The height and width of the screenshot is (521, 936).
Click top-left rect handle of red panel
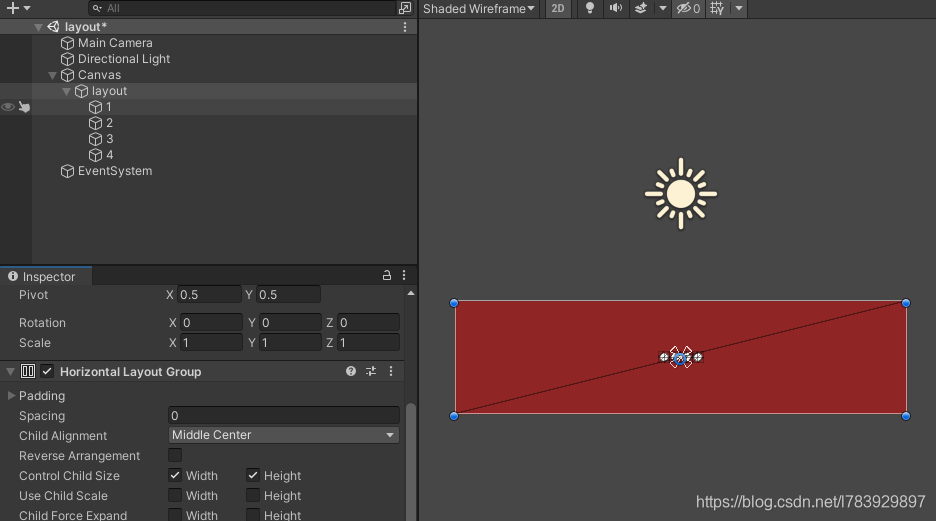point(454,303)
